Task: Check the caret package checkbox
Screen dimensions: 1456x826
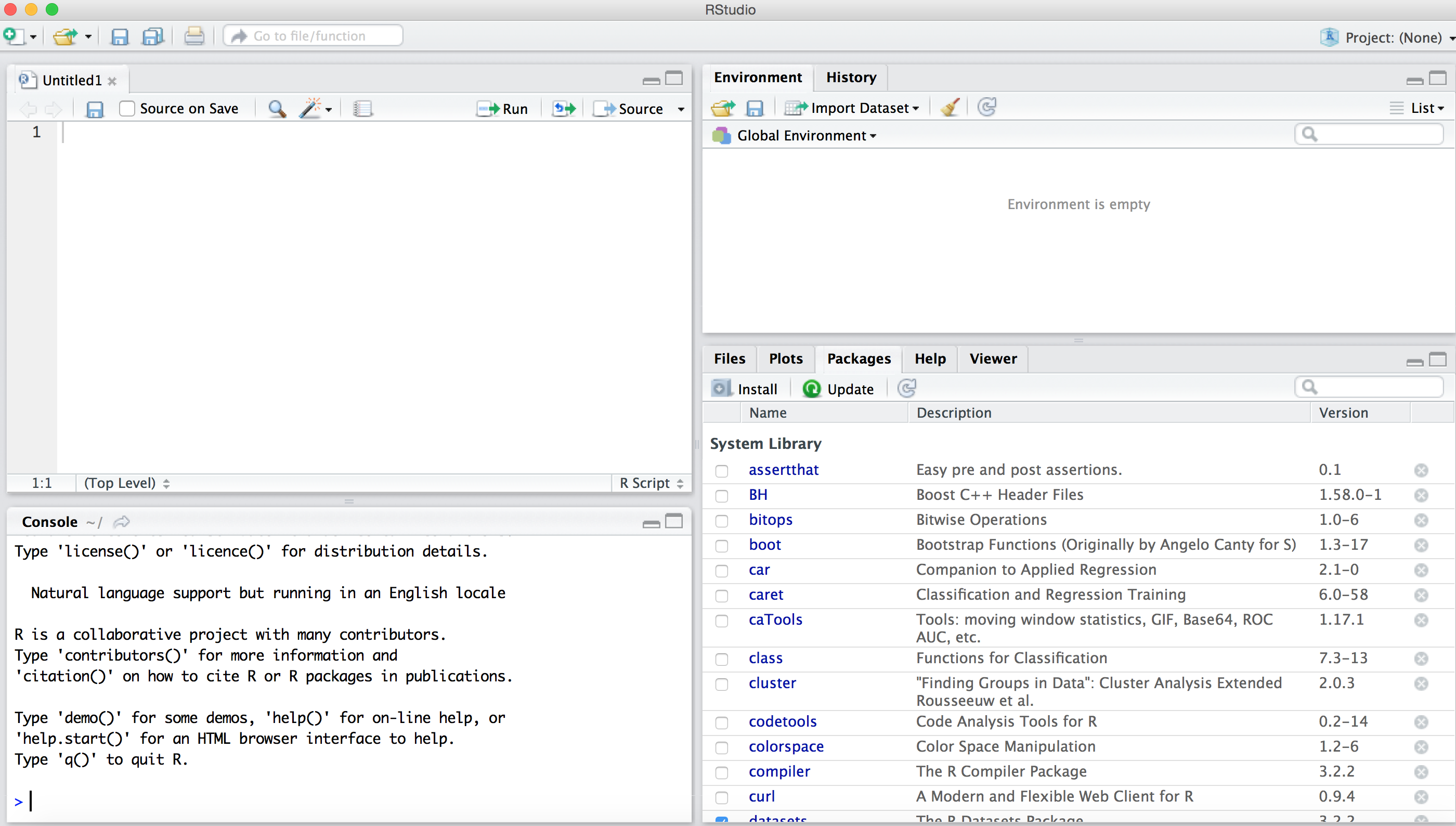Action: (x=721, y=596)
